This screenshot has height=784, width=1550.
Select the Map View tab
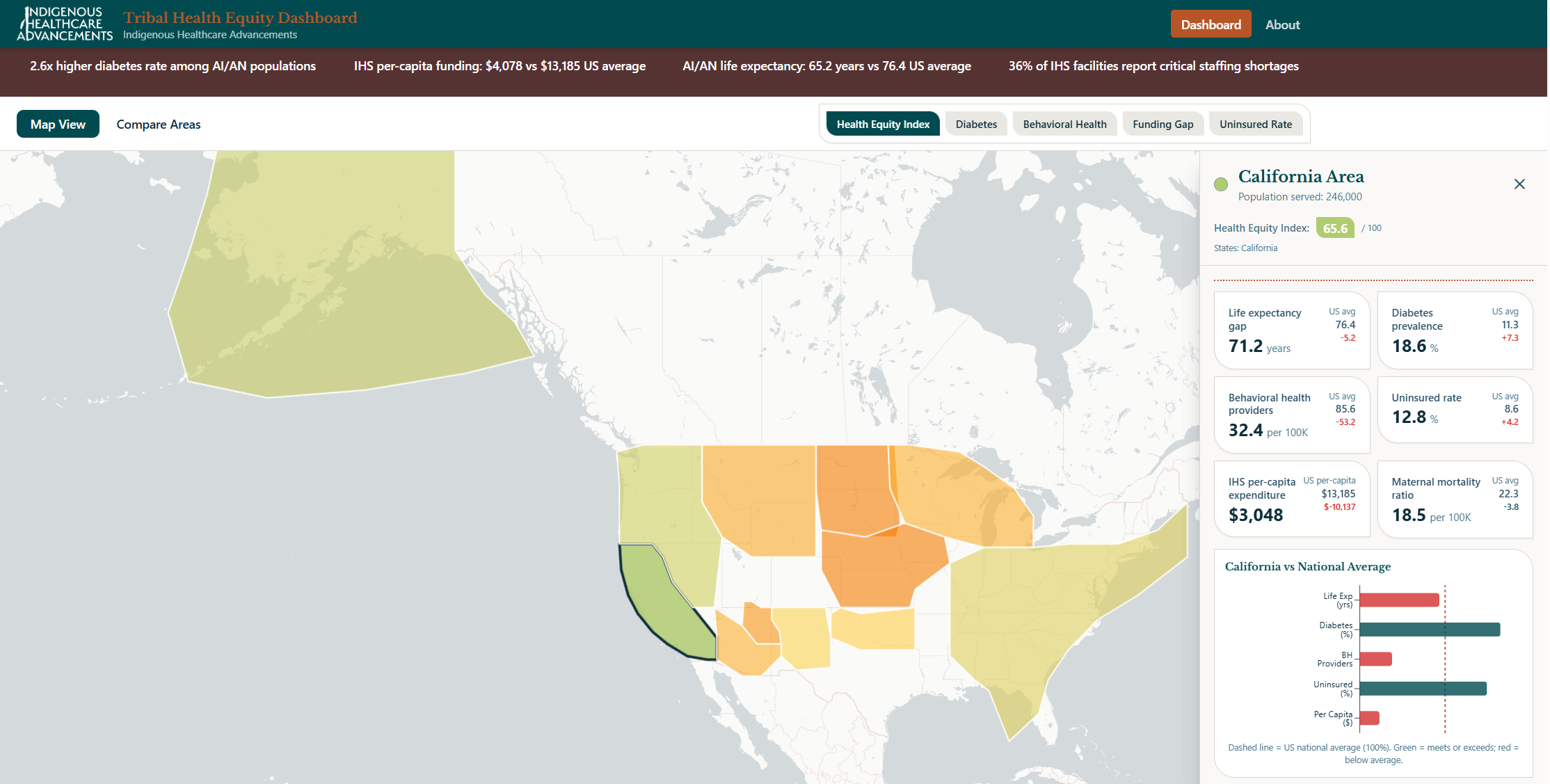pyautogui.click(x=58, y=125)
